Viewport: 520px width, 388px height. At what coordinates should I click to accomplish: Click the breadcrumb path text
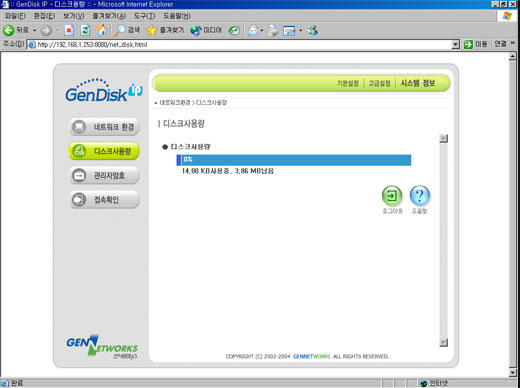(x=193, y=103)
